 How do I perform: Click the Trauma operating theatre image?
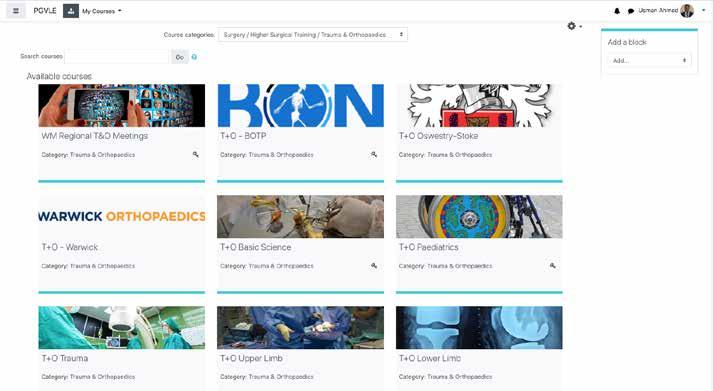(121, 327)
